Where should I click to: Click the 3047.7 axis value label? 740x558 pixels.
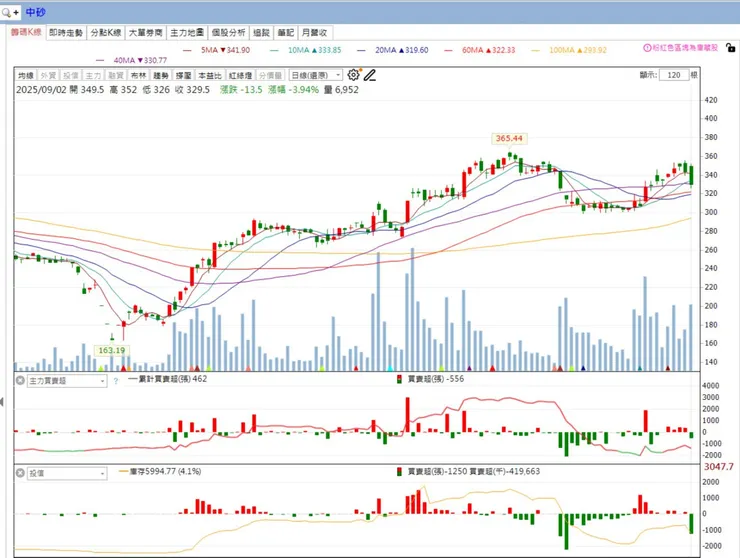719,466
